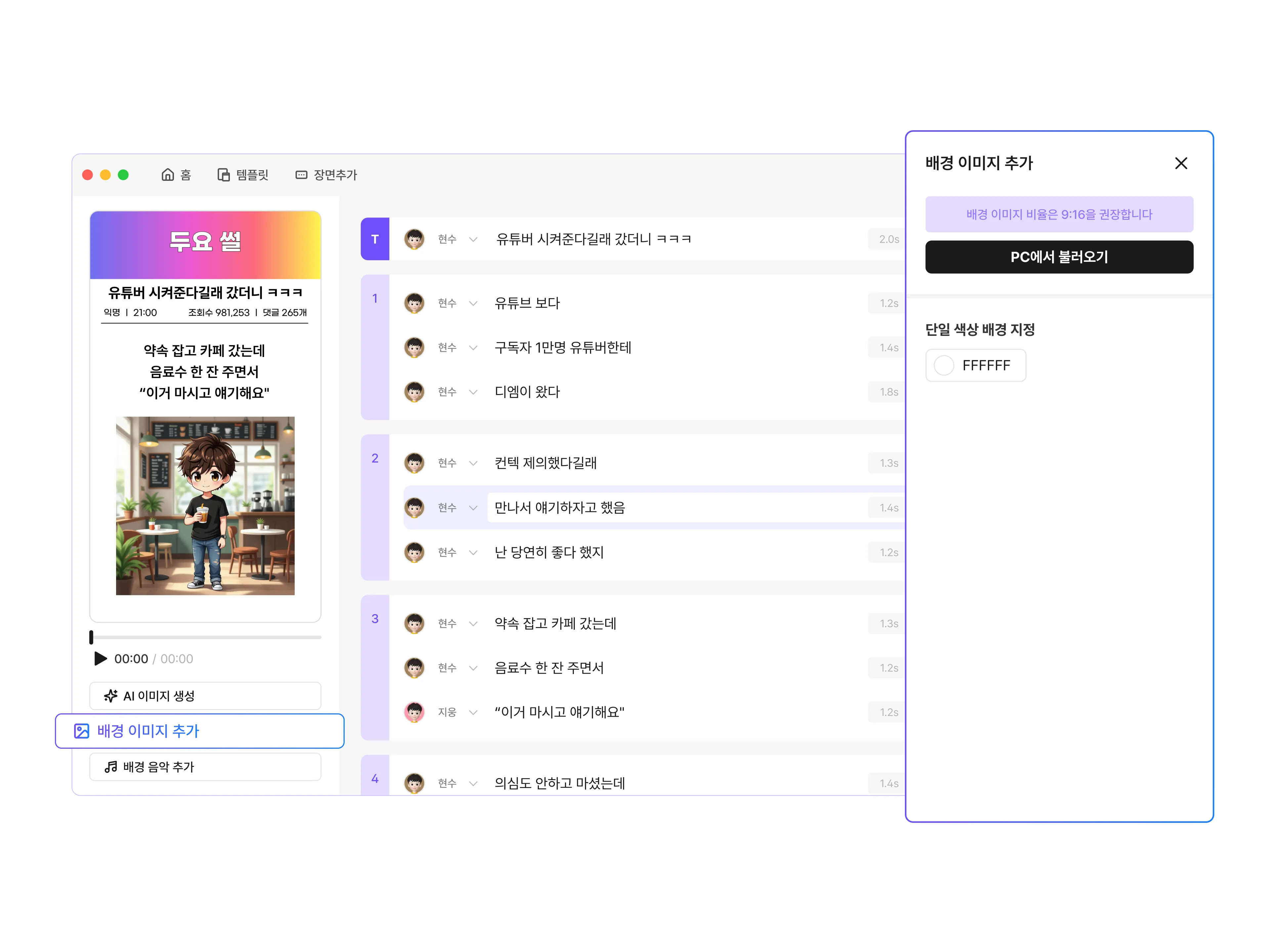1270x952 pixels.
Task: Click the AI 이미지 생성 sparkle icon
Action: (111, 695)
